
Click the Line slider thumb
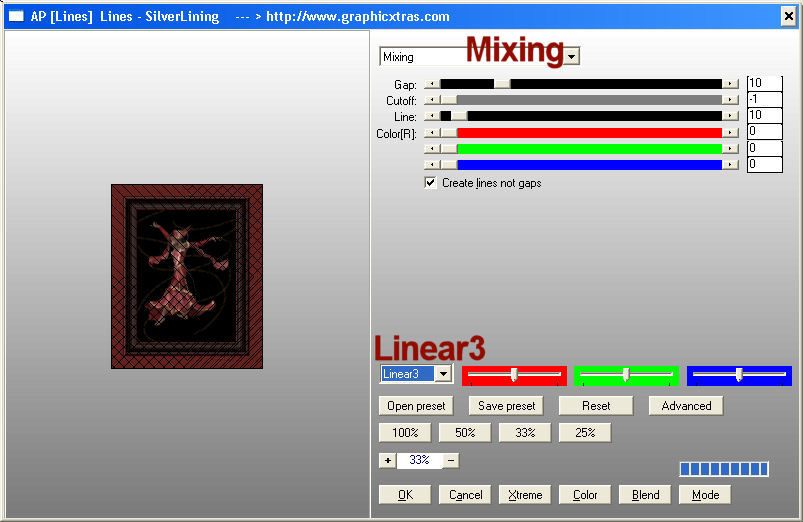[x=459, y=116]
